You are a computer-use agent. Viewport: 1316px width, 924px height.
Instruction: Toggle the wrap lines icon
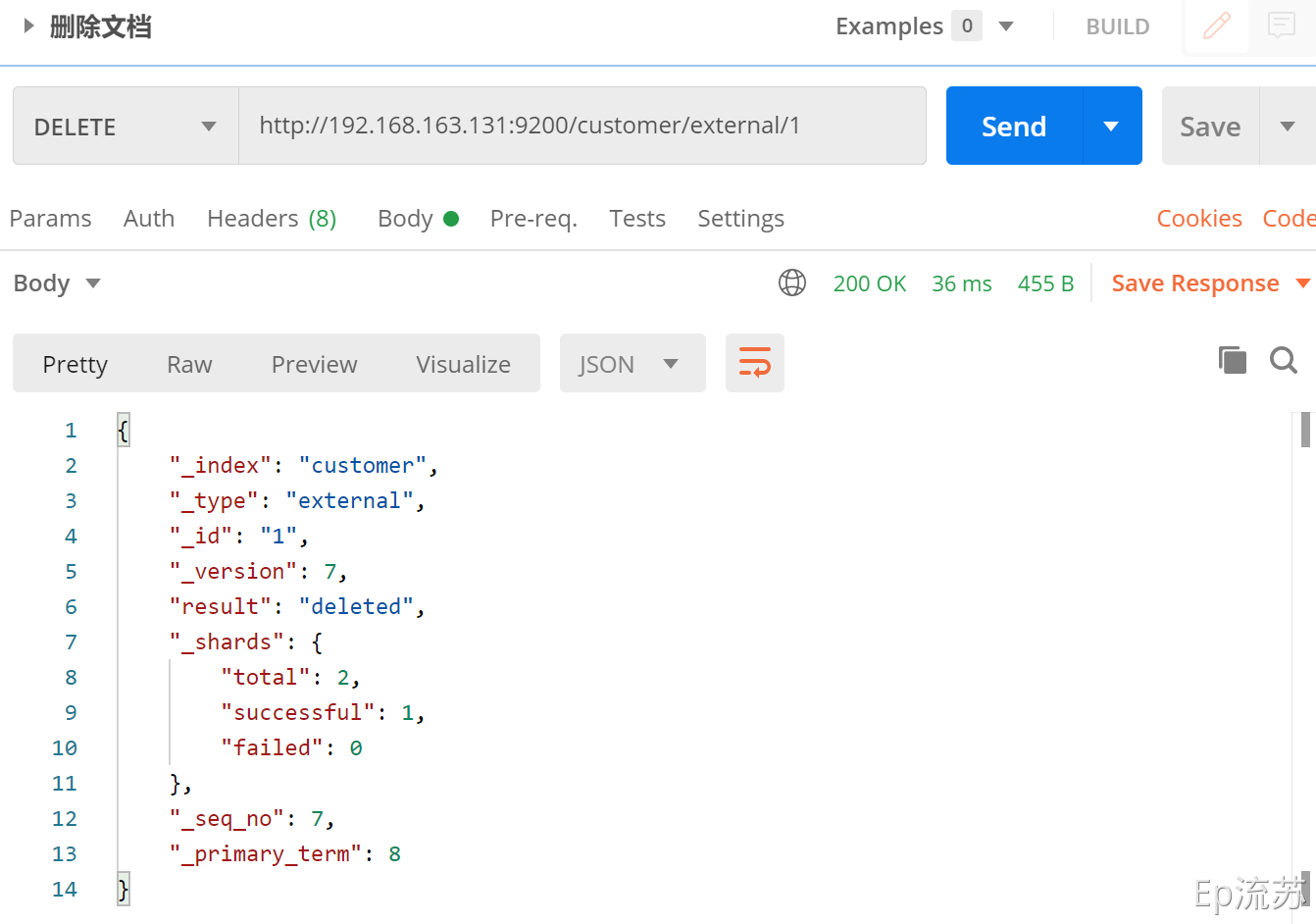point(754,363)
